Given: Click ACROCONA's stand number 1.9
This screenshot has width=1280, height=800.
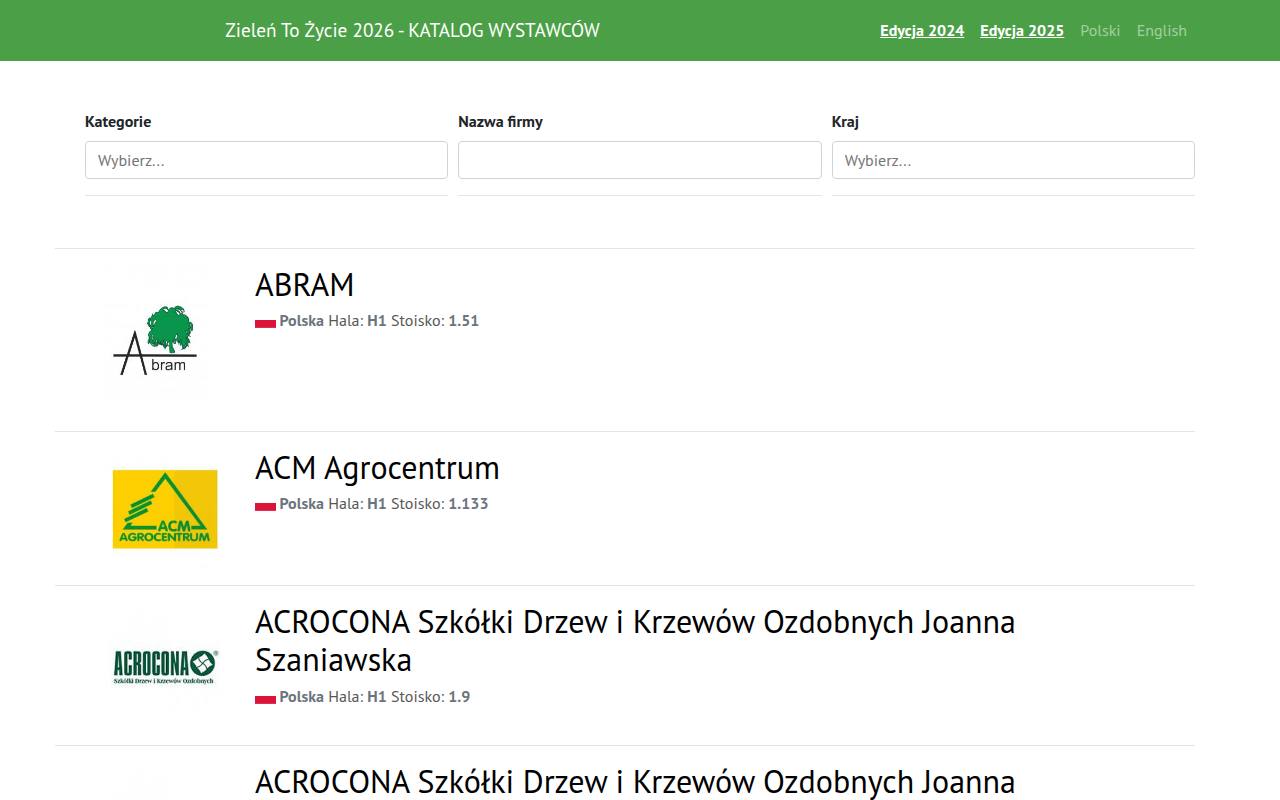Looking at the screenshot, I should point(459,697).
